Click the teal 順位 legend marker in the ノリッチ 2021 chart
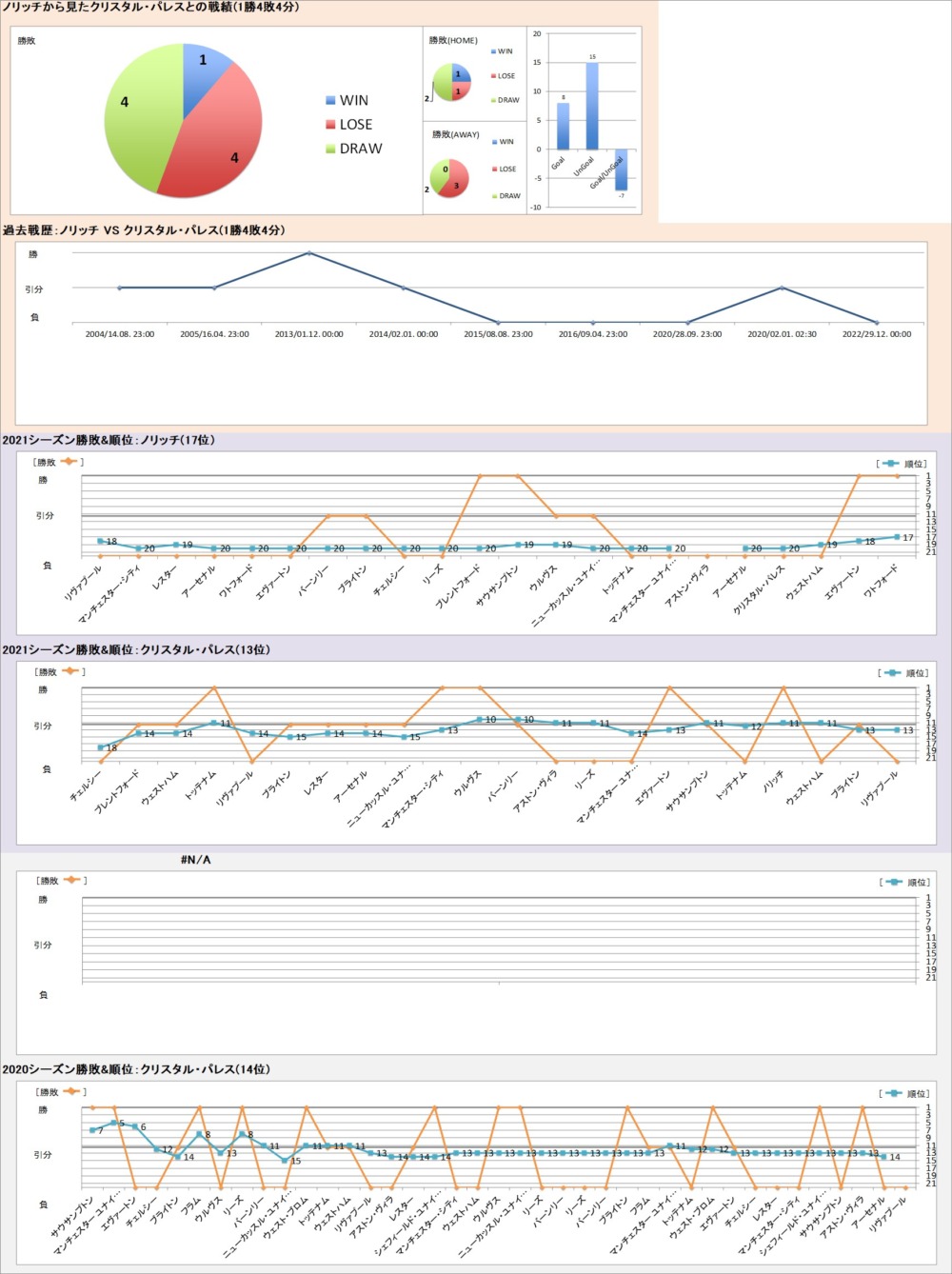 click(890, 464)
